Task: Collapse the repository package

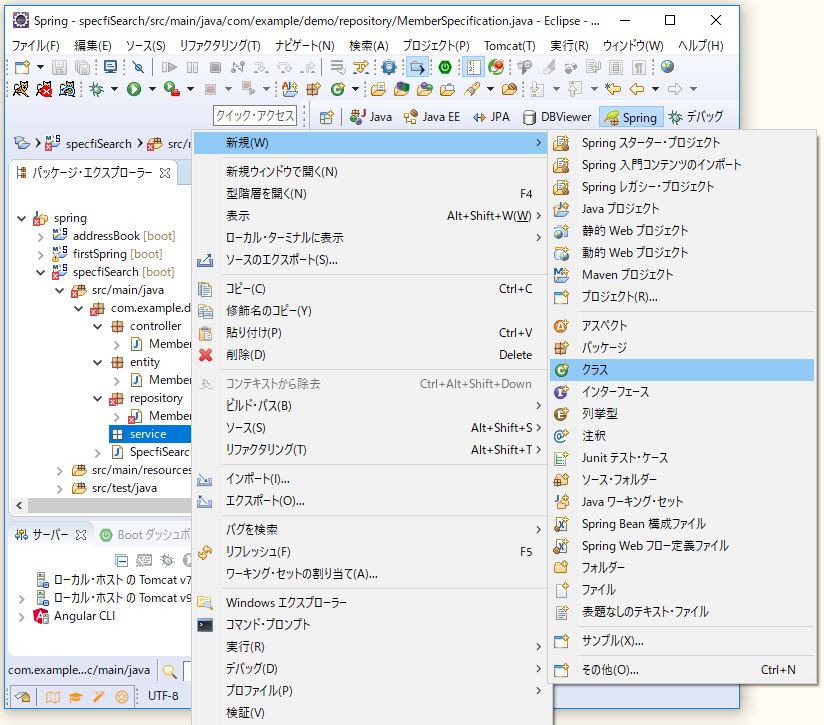Action: click(x=98, y=399)
